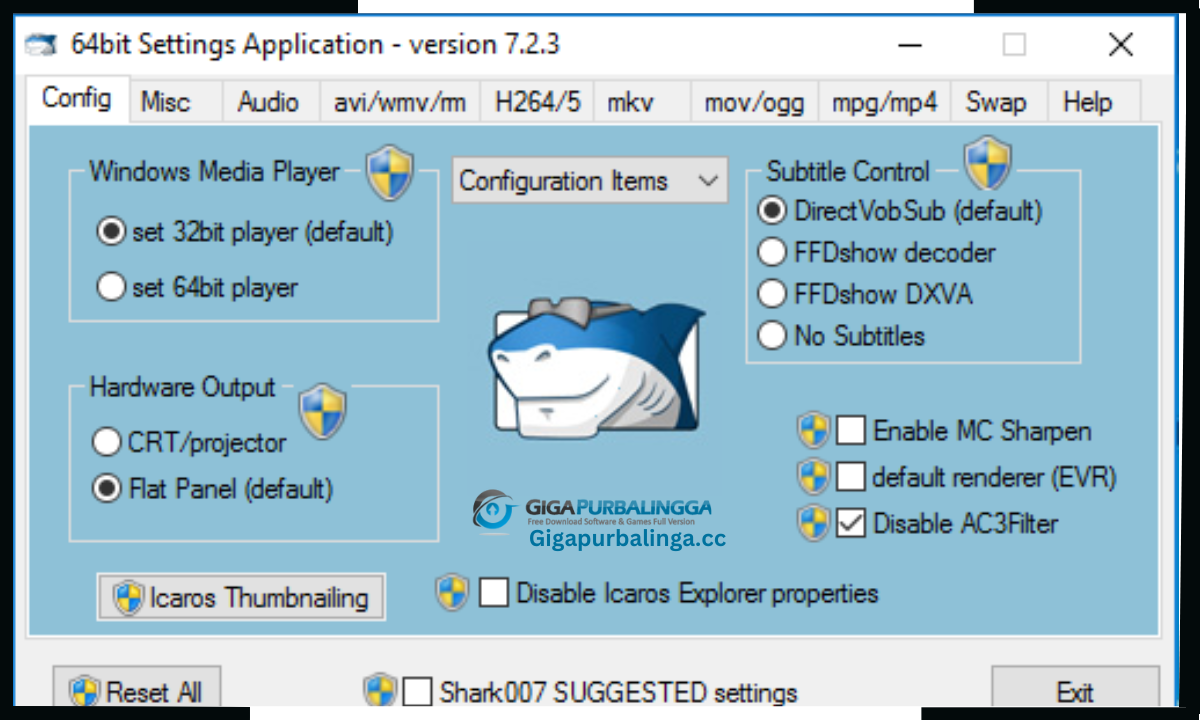Enable MC Sharpen checkbox
The height and width of the screenshot is (720, 1200).
tap(851, 431)
